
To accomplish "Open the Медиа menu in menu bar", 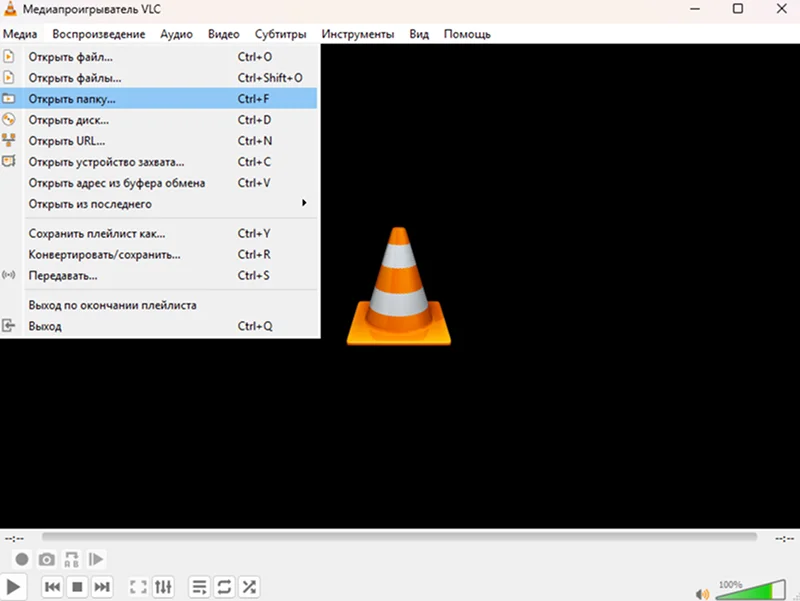I will coord(20,34).
